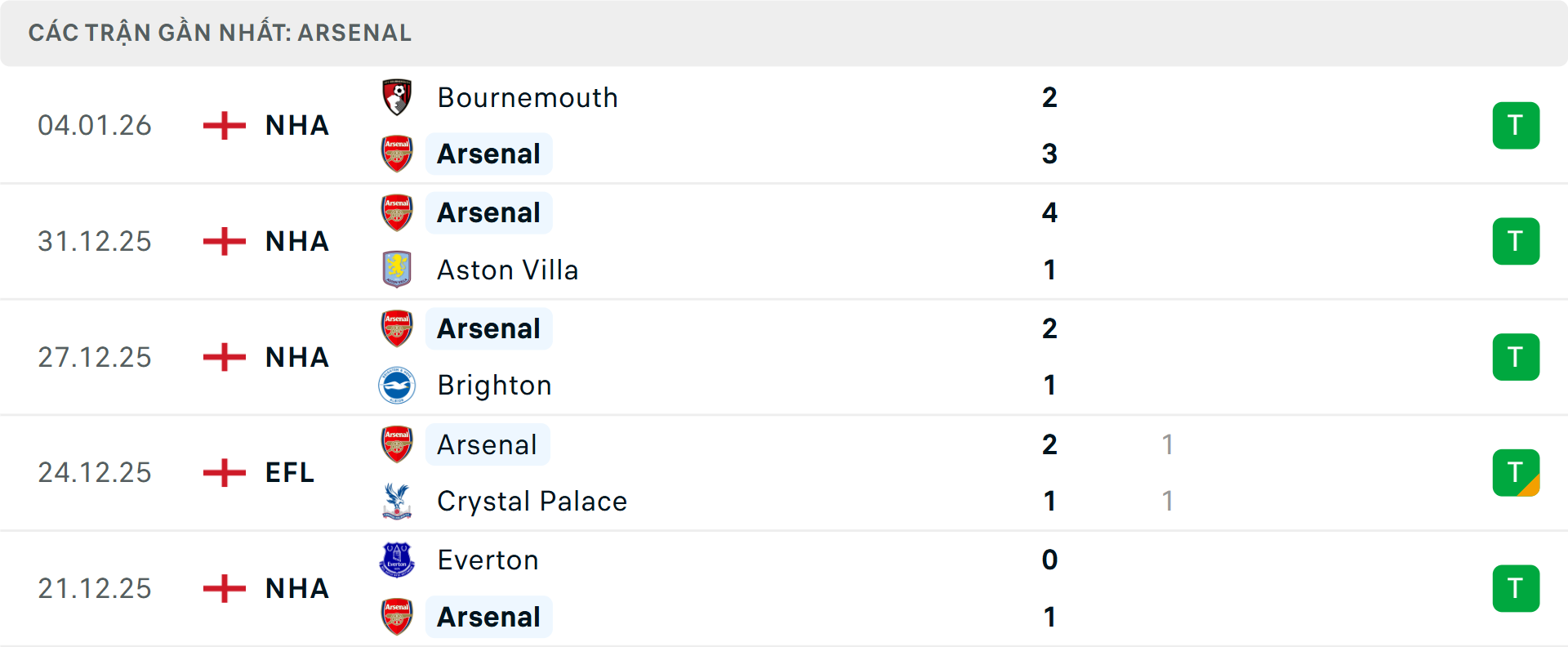Click the Aston Villa club crest

pos(398,270)
